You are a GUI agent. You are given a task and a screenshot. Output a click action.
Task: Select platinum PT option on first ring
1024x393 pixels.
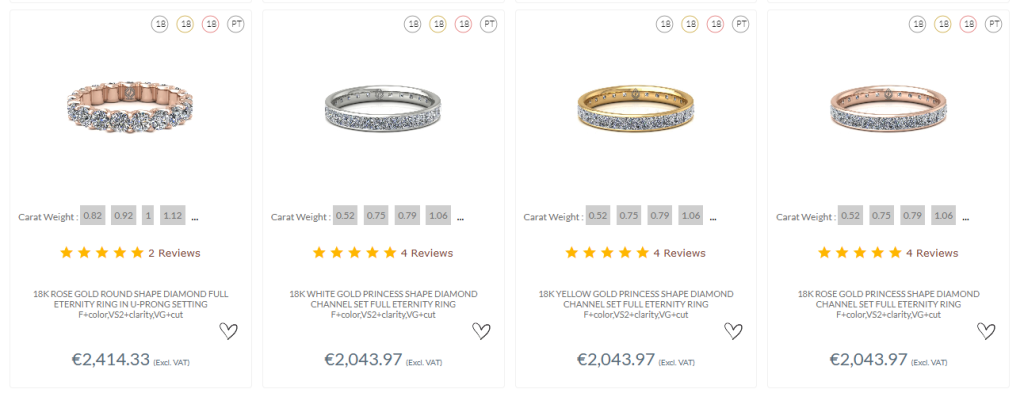coord(236,24)
